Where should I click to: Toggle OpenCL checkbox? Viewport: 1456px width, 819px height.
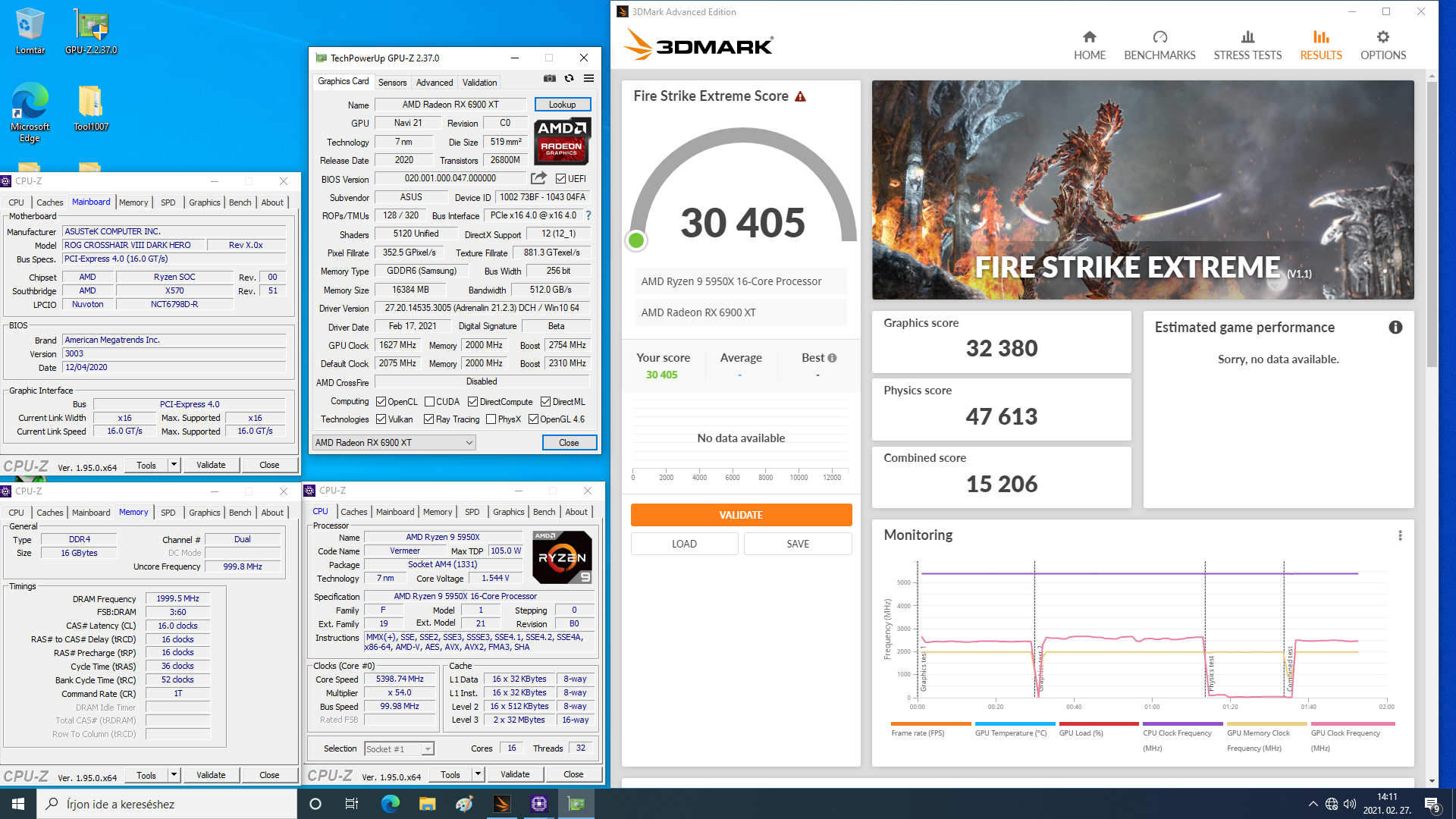tap(381, 402)
